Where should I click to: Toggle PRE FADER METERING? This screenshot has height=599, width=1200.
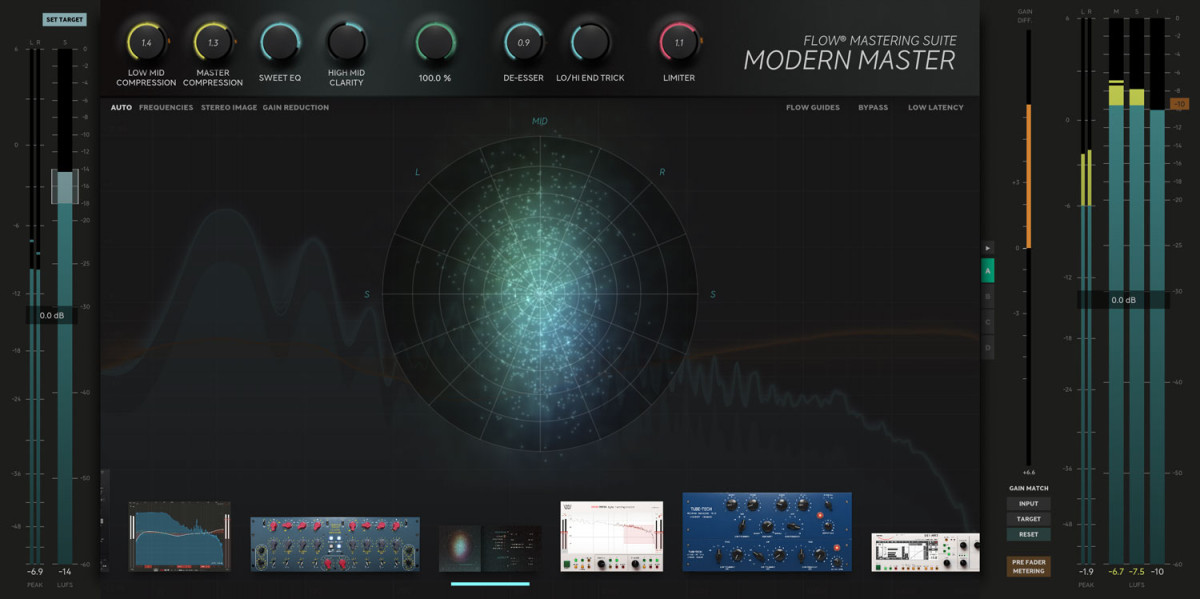click(x=1029, y=567)
